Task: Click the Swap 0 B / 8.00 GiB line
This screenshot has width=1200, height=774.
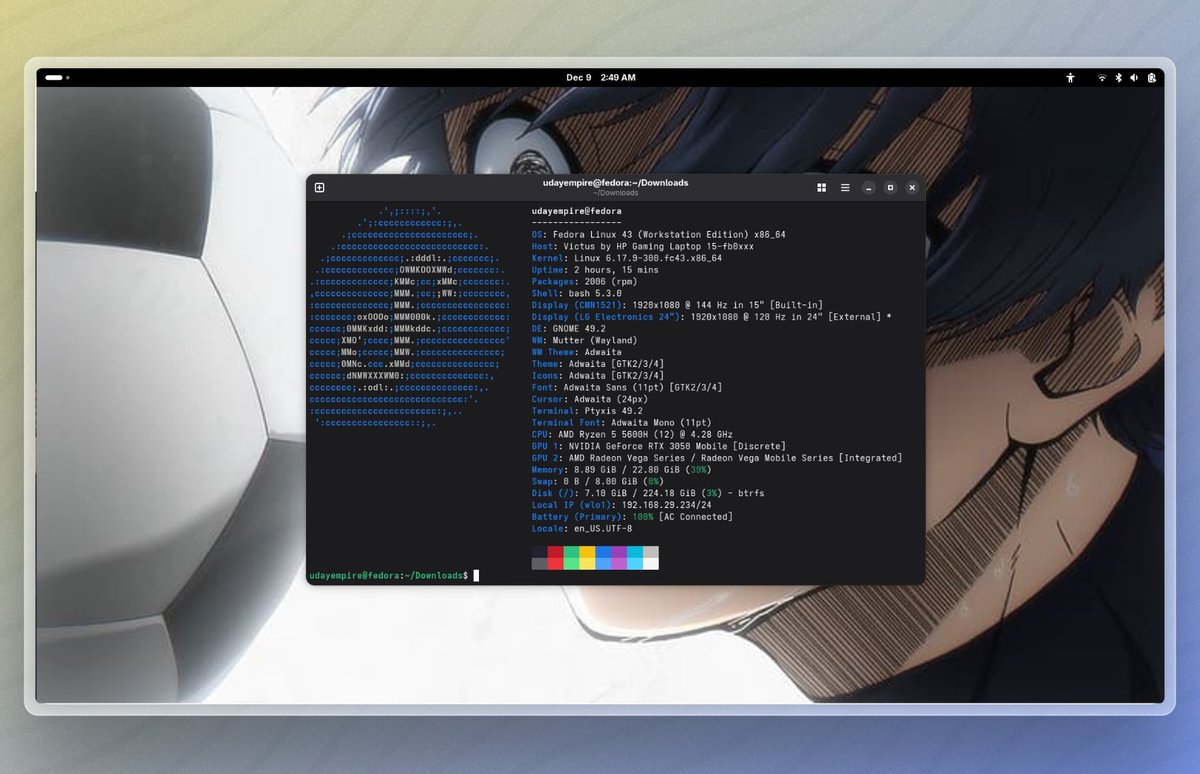Action: pyautogui.click(x=598, y=481)
